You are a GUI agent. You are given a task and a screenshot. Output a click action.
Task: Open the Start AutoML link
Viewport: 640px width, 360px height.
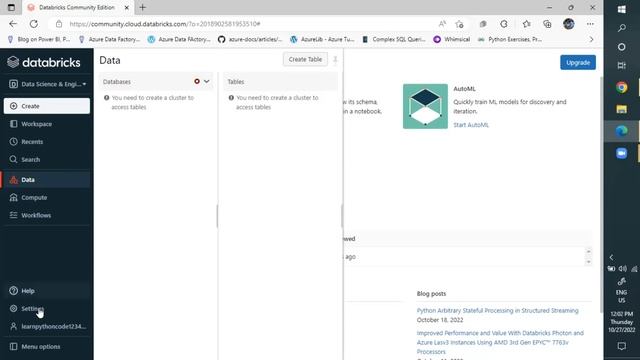[x=471, y=125]
